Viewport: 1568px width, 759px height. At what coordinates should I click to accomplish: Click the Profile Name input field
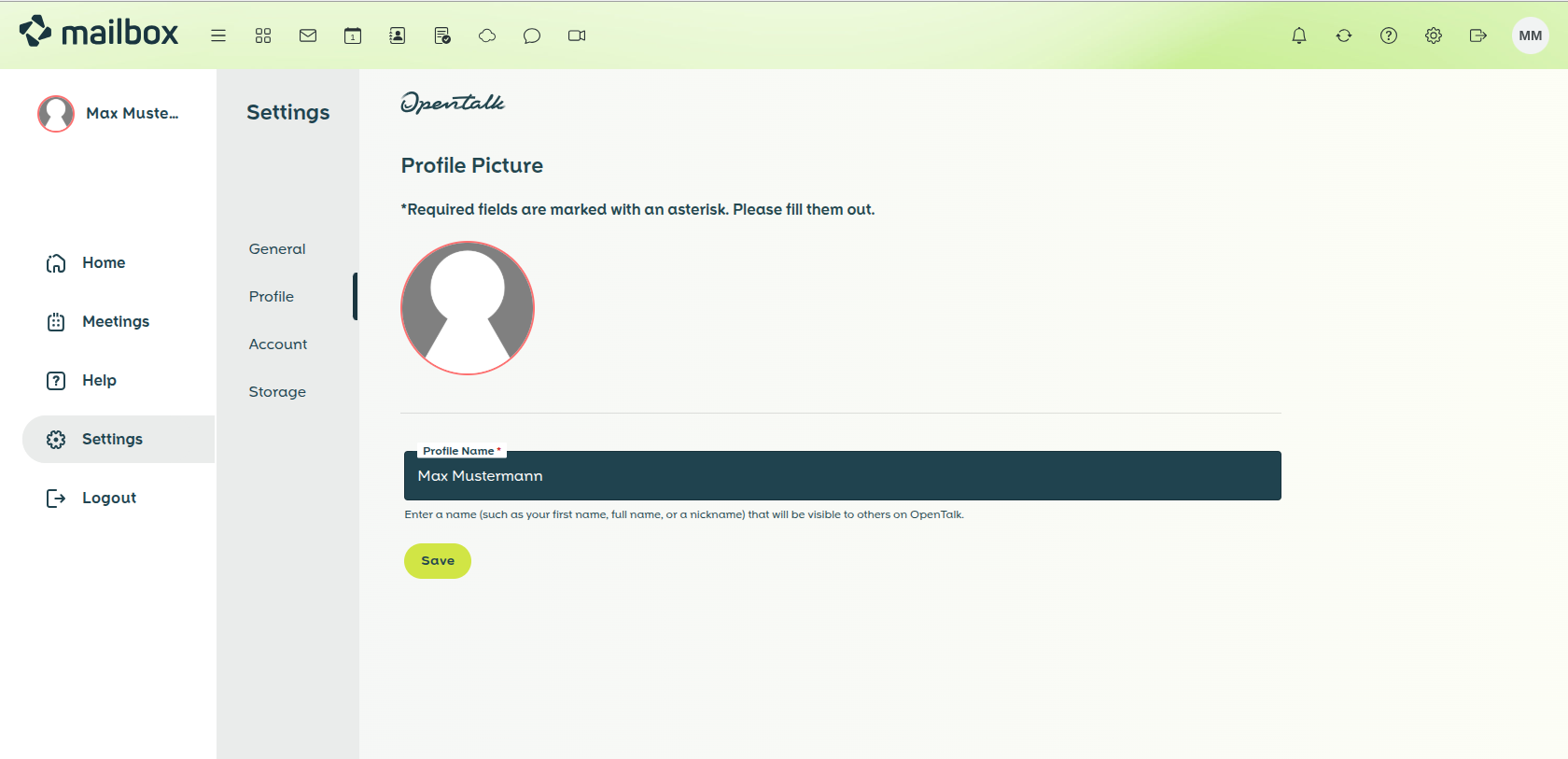[x=842, y=476]
